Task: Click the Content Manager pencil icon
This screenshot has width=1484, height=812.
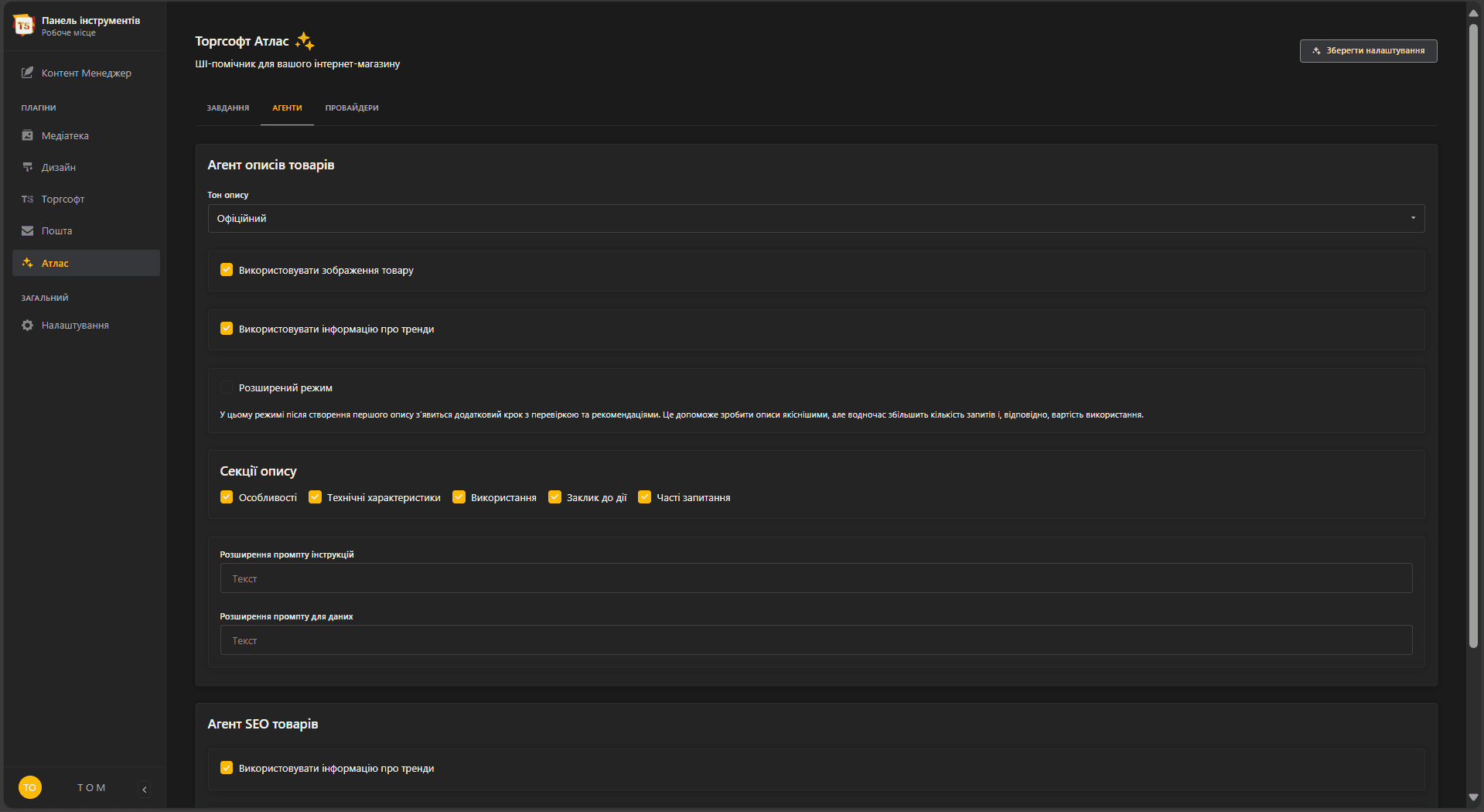Action: 27,73
